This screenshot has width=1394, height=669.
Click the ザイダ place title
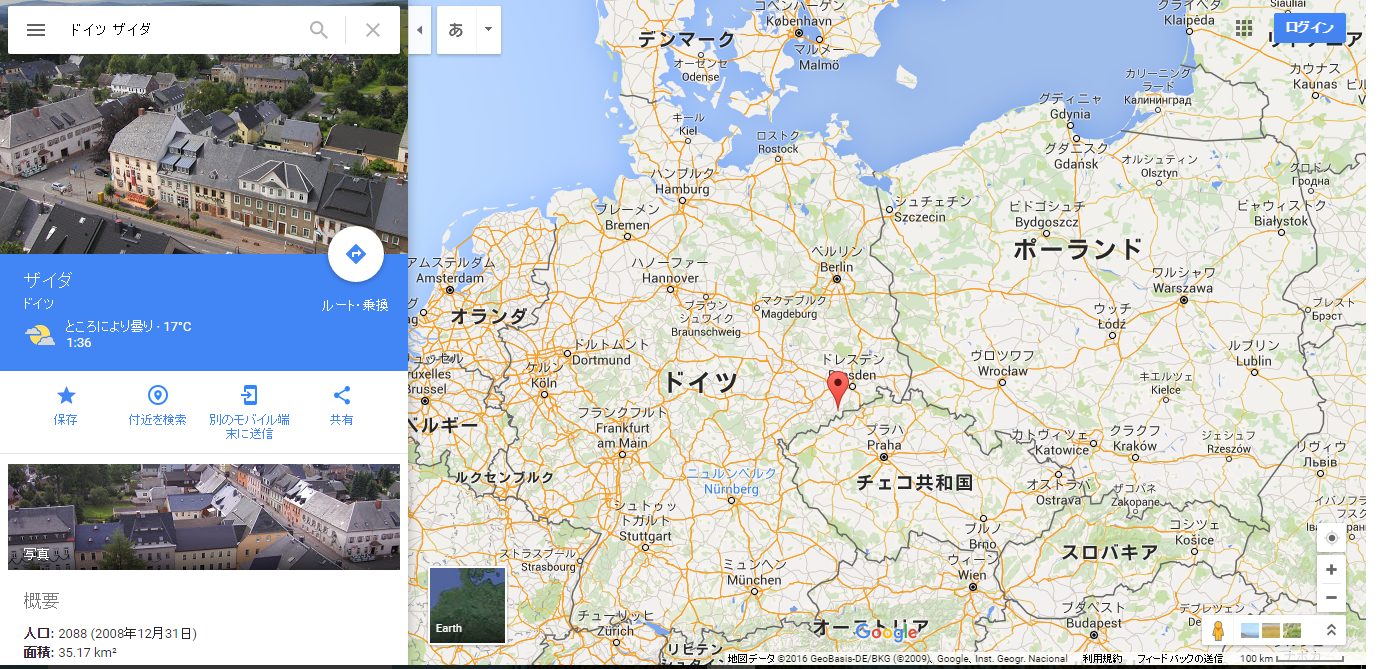click(x=48, y=280)
